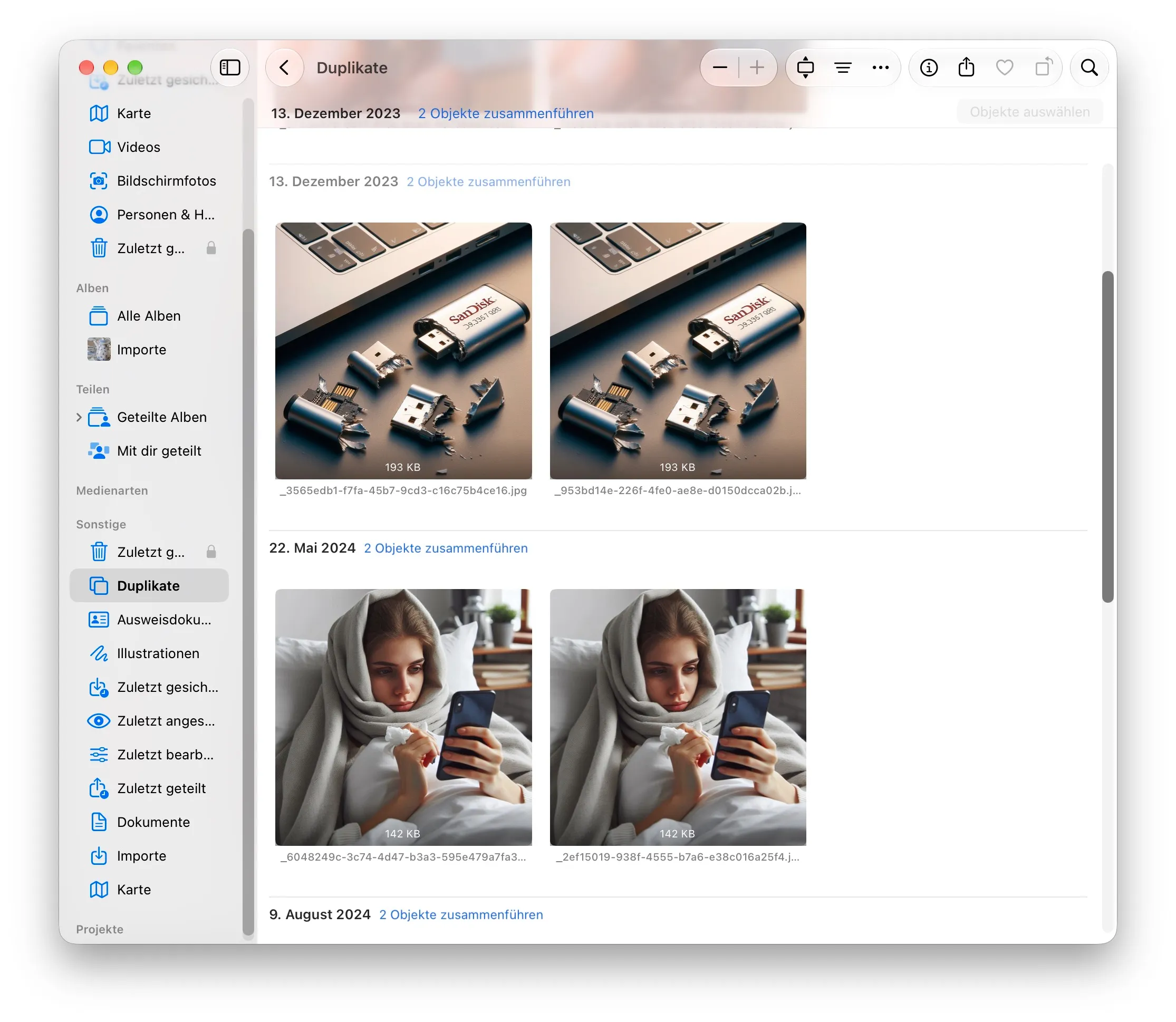Open Zuletzt bearbeitet in sidebar
Image resolution: width=1176 pixels, height=1022 pixels.
(149, 755)
